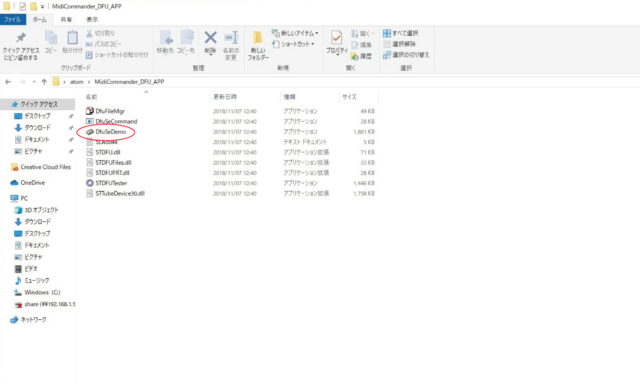Sort by the Size column header
The width and height of the screenshot is (640, 384).
coord(349,97)
